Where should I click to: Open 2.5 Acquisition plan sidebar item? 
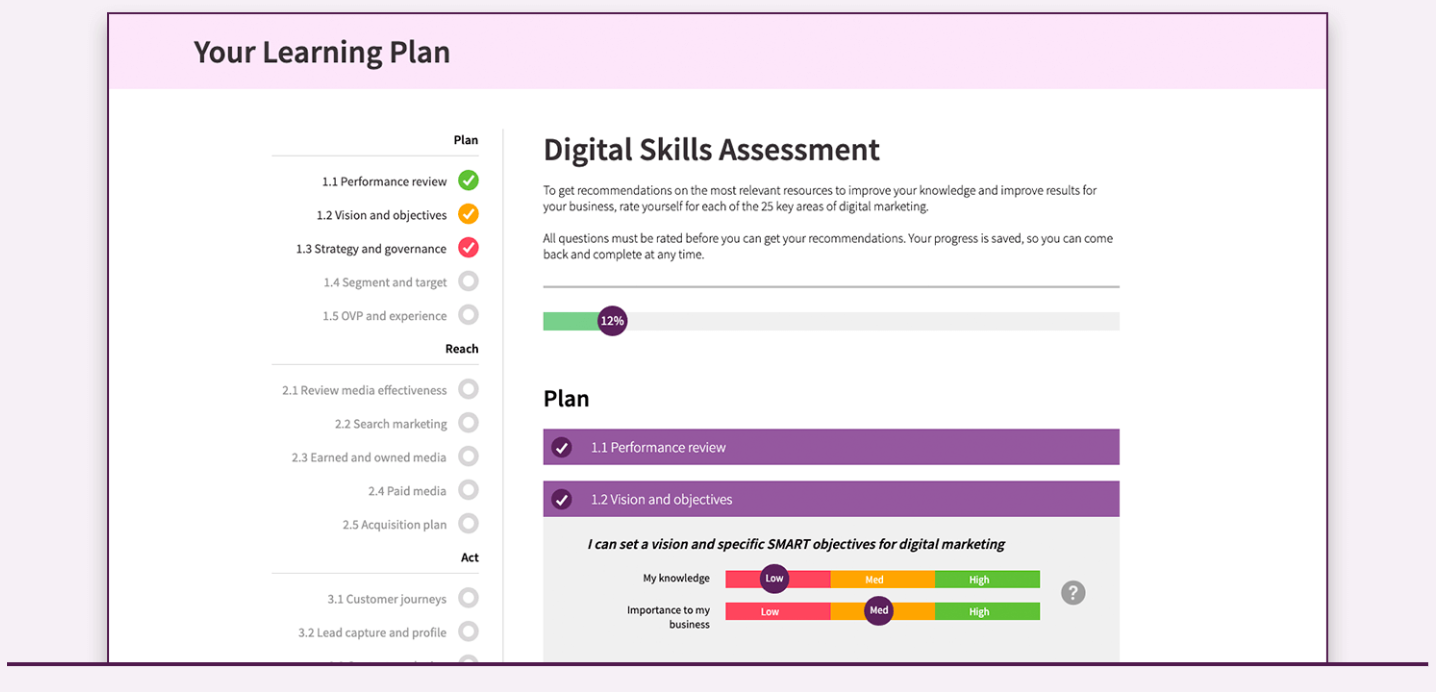pyautogui.click(x=394, y=524)
